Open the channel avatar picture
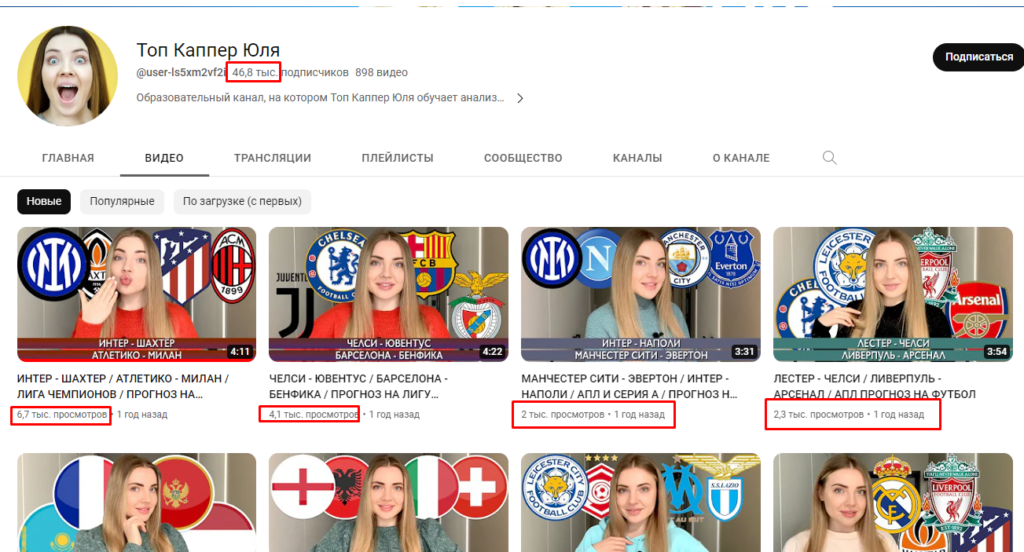Screen dimensions: 1024x552 point(67,75)
